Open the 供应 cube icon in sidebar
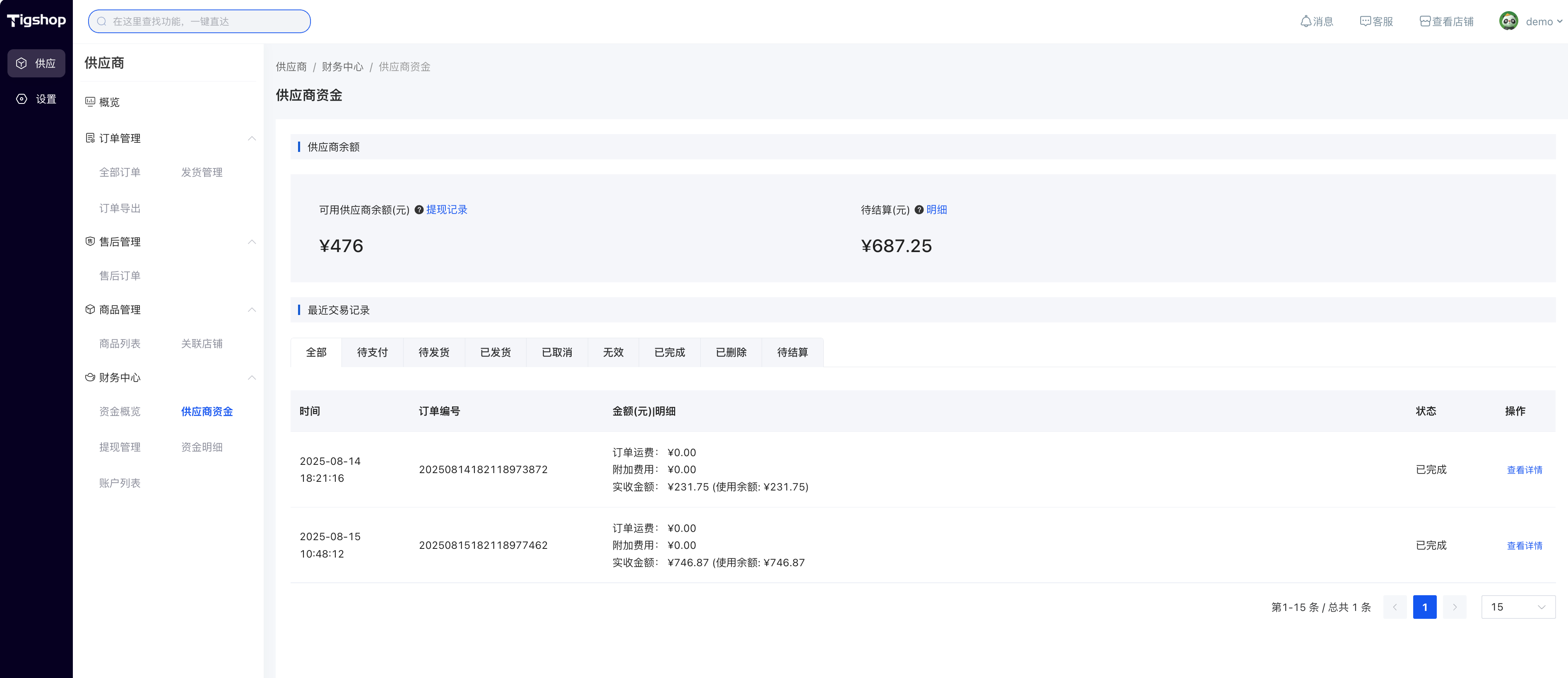 (21, 63)
